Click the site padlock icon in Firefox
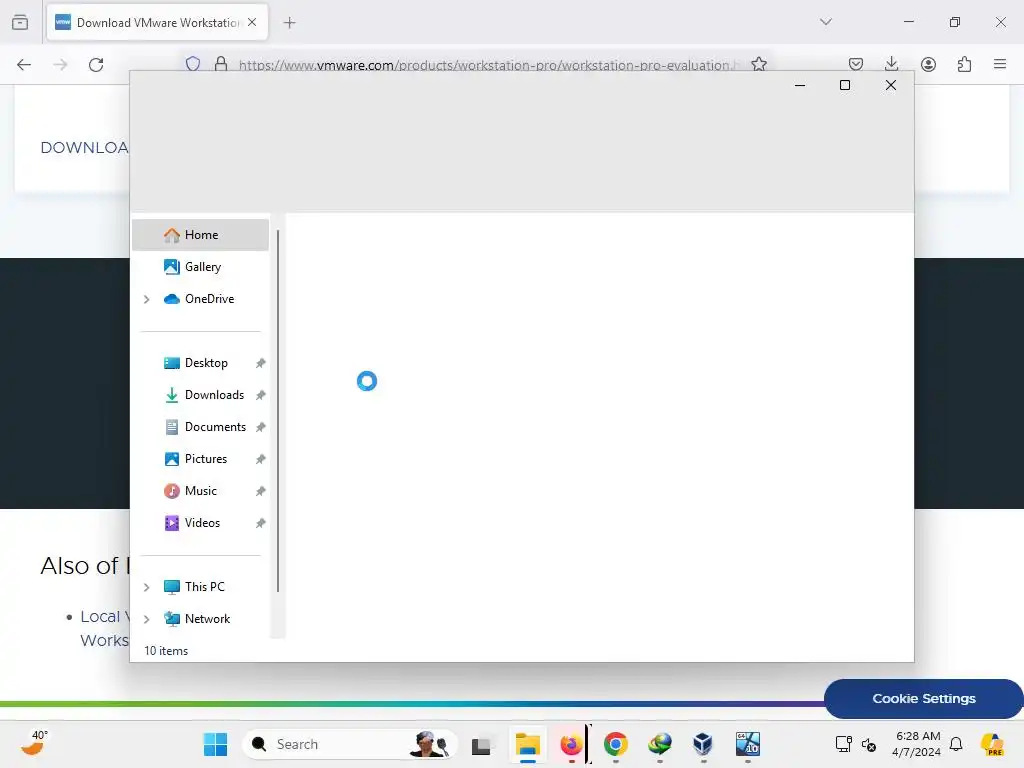Viewport: 1024px width, 768px height. [x=221, y=64]
